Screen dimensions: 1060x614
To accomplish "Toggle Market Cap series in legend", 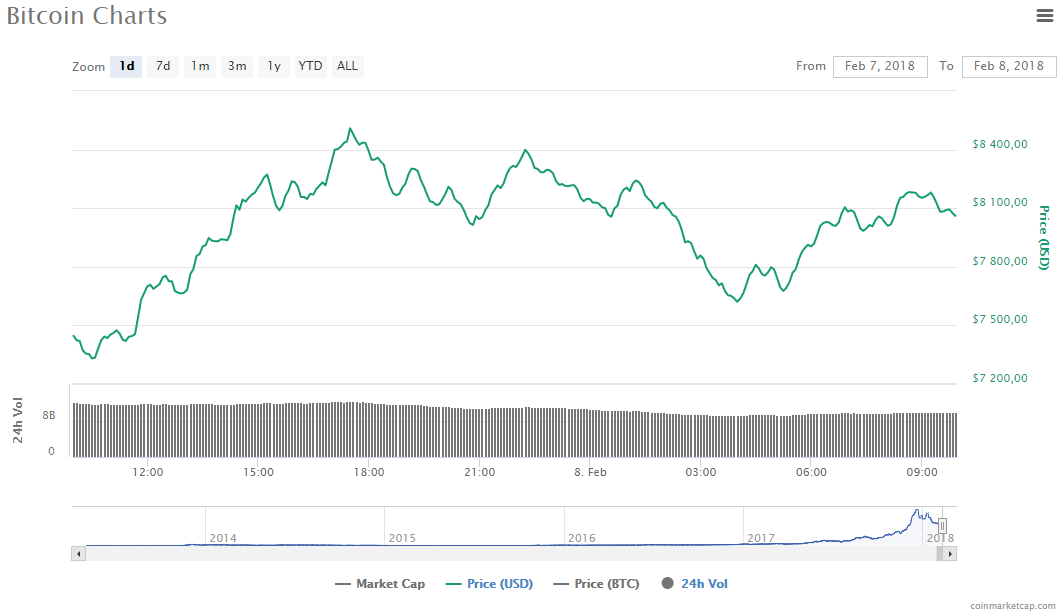I will coord(380,584).
